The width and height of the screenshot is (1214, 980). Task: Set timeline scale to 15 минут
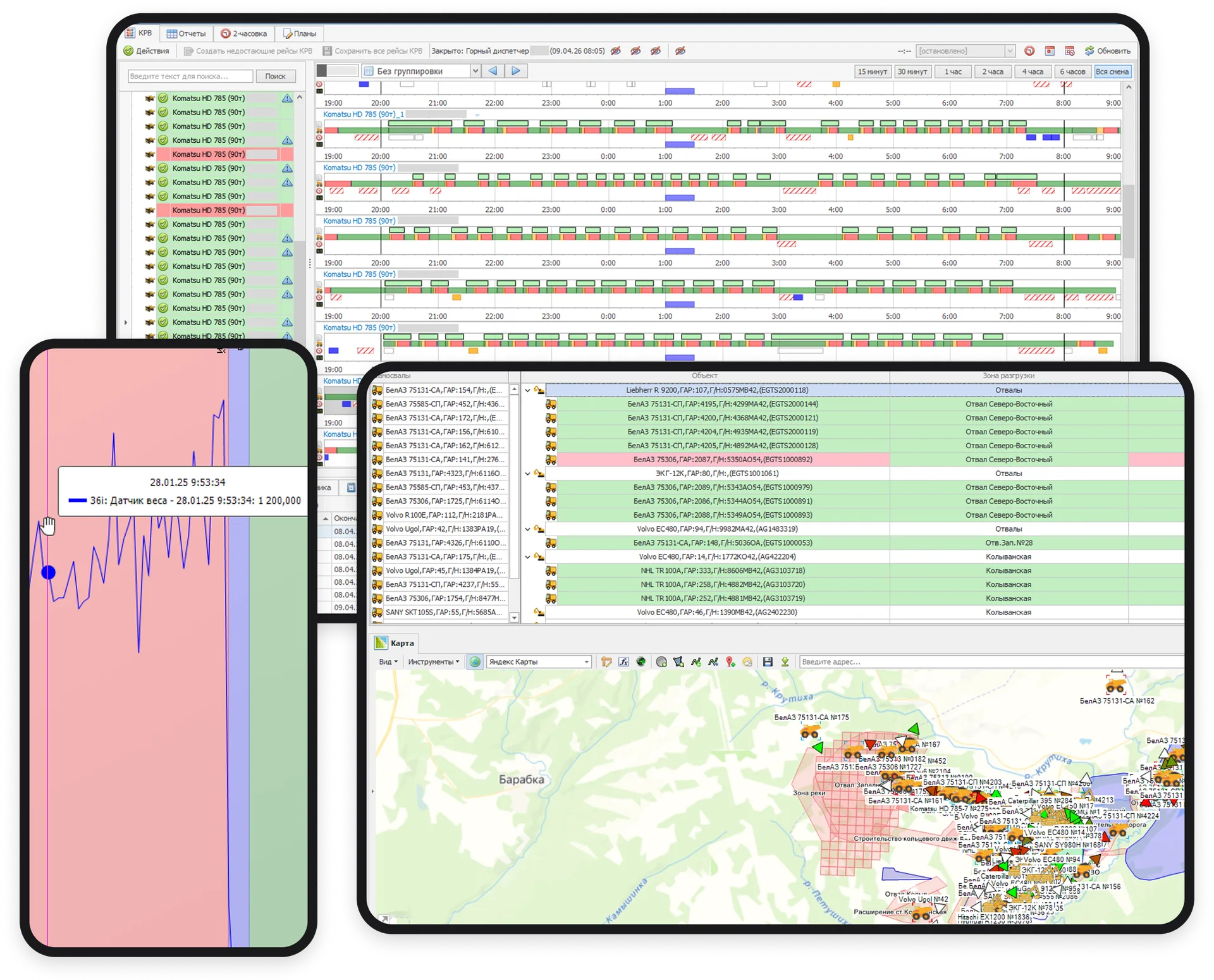click(x=873, y=72)
